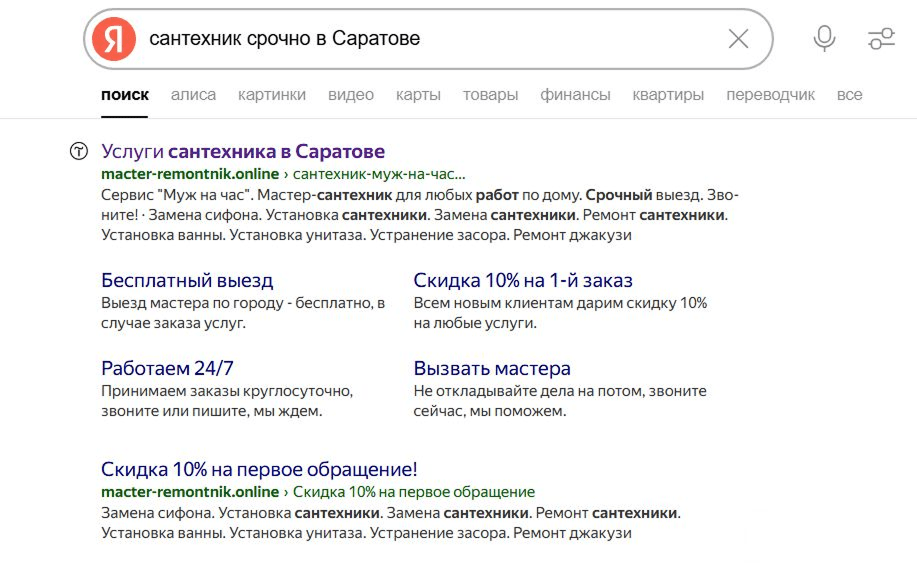Click description Выезд мастера по городу - бесплатно
Viewport: 917px width, 577px height.
[243, 313]
